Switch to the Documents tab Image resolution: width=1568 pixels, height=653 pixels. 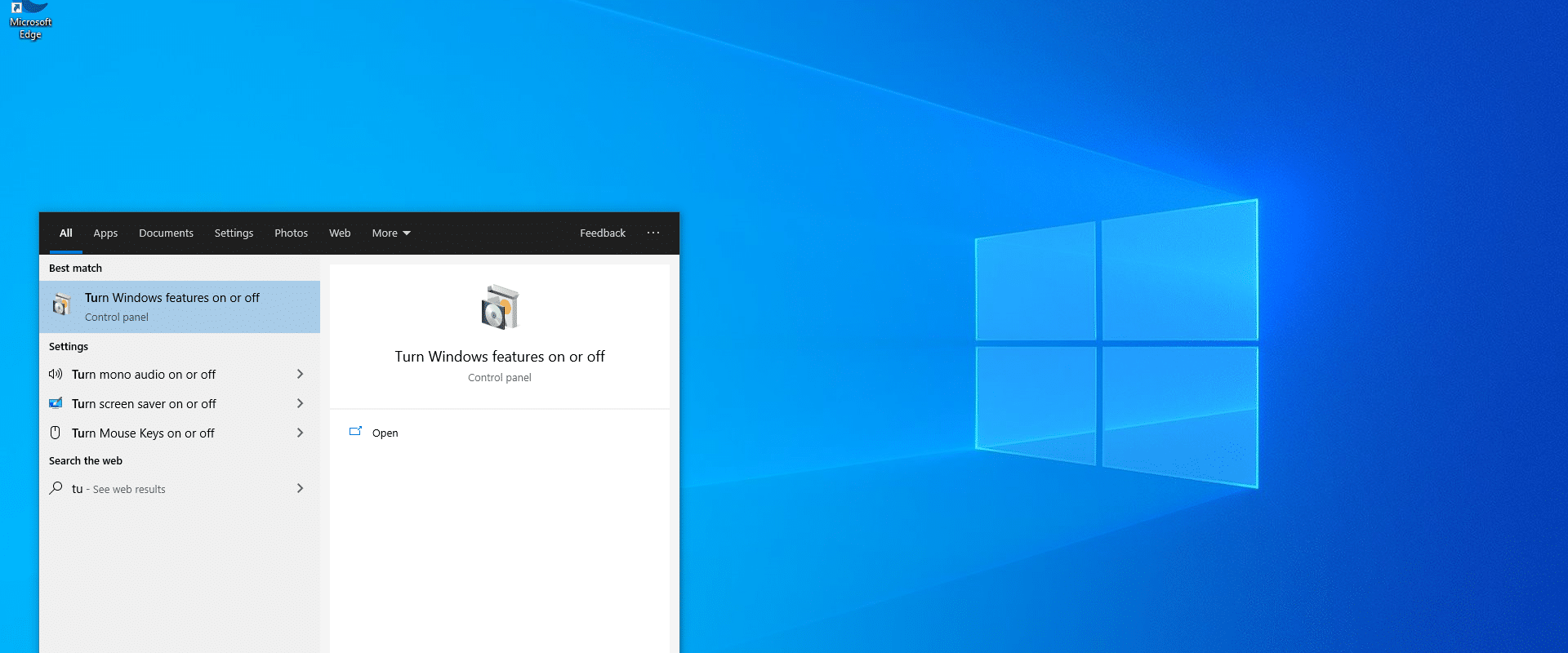tap(166, 233)
